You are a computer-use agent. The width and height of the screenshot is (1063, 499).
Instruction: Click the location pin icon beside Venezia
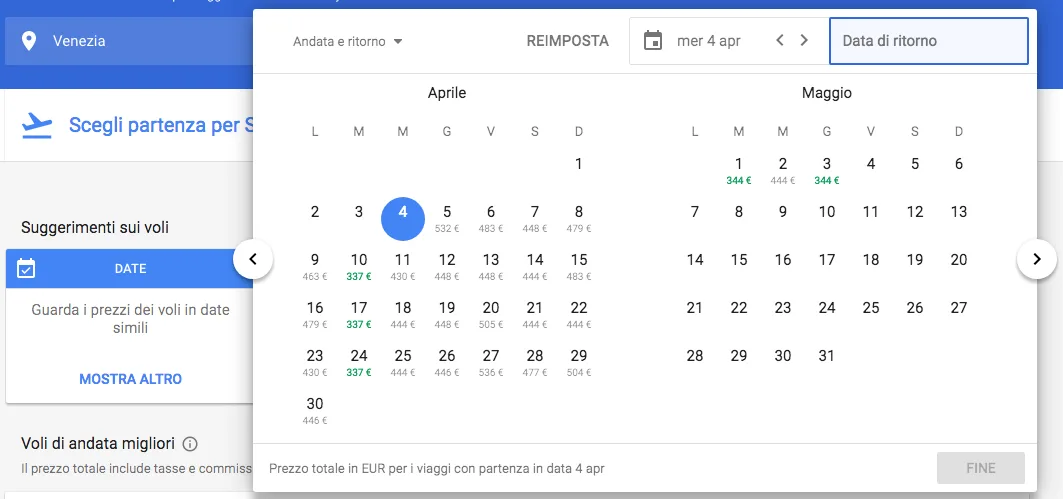(x=29, y=41)
